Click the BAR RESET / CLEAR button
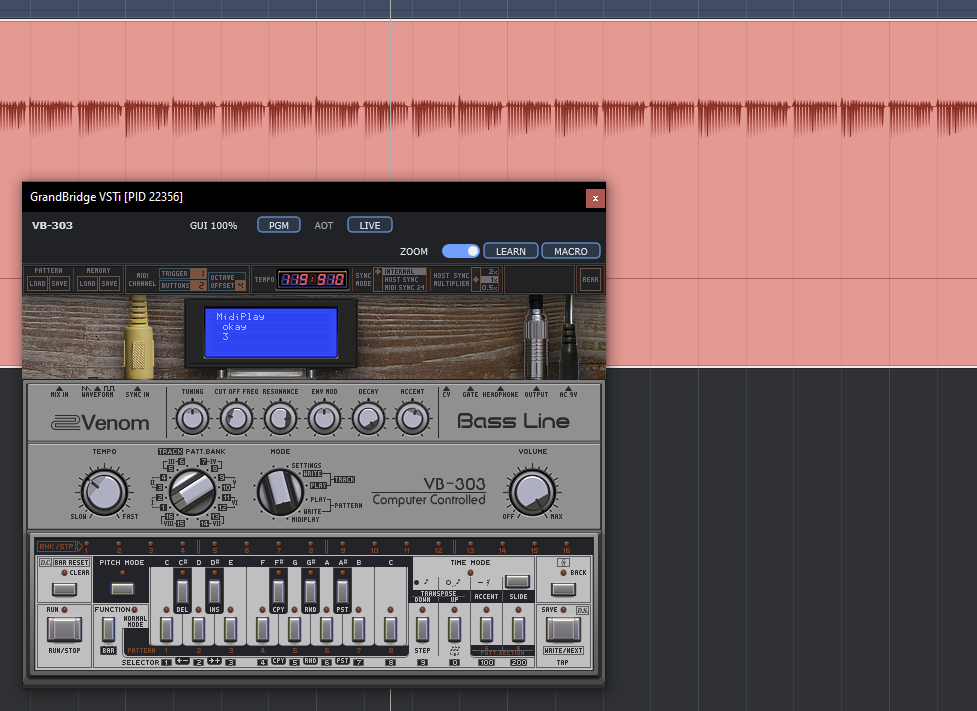This screenshot has height=711, width=977. [64, 589]
